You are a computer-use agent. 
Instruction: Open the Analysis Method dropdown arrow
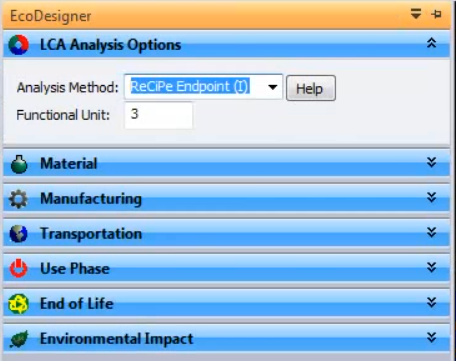[273, 87]
